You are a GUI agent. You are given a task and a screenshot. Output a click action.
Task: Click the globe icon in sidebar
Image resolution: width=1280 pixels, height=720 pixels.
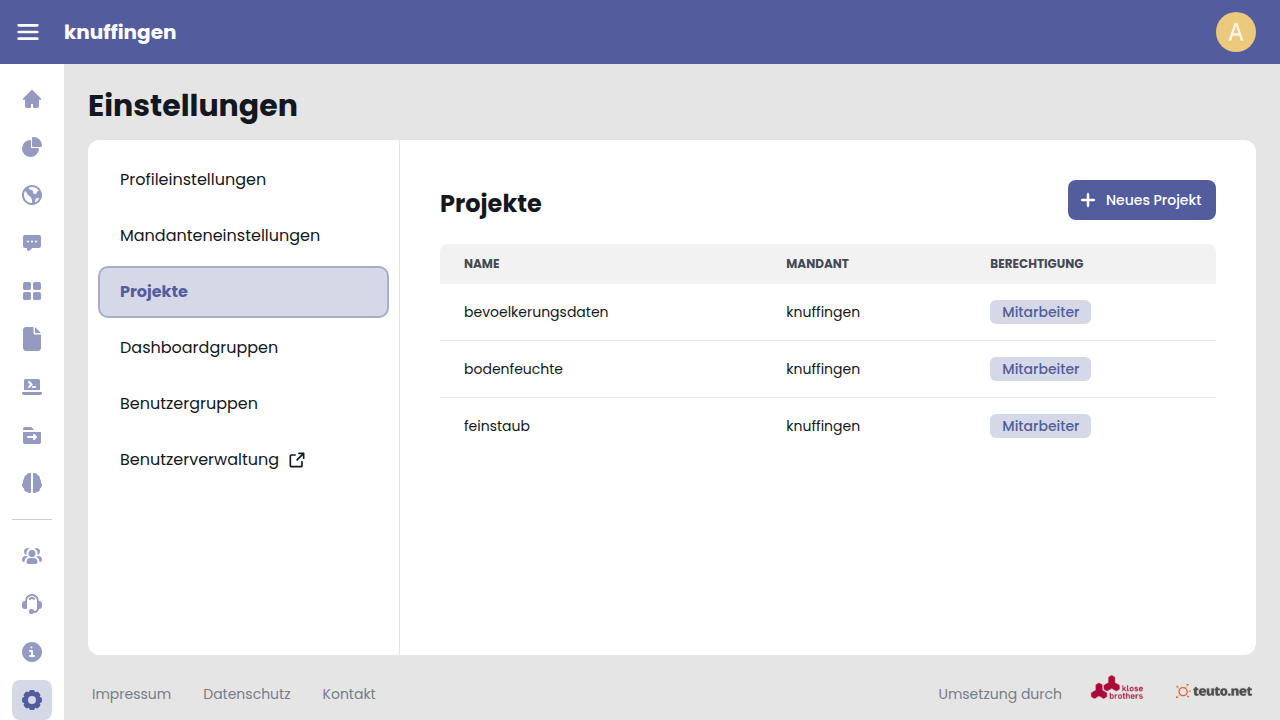(32, 195)
